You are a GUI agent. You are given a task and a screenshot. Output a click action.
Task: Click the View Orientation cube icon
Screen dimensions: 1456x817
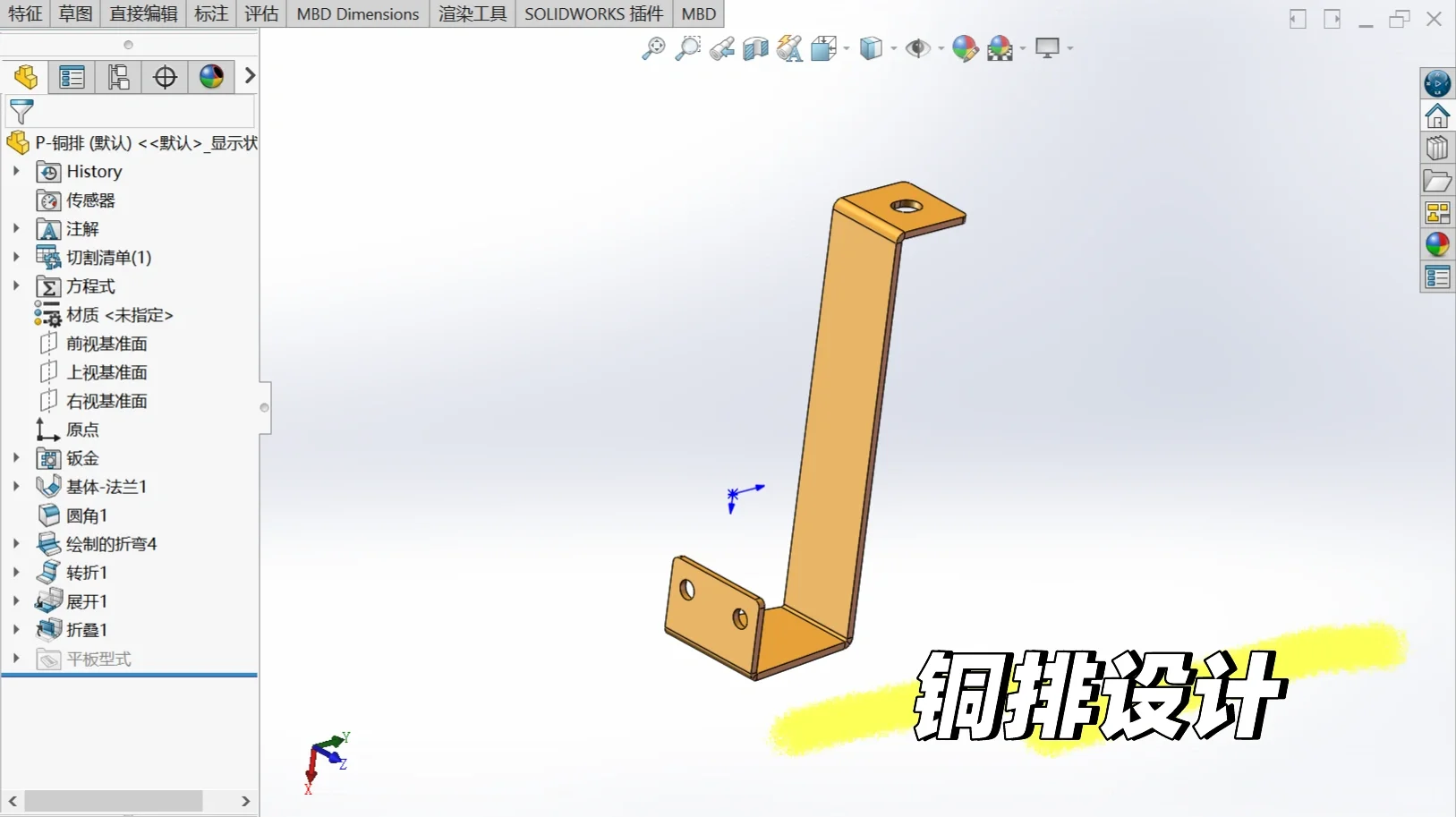(823, 48)
